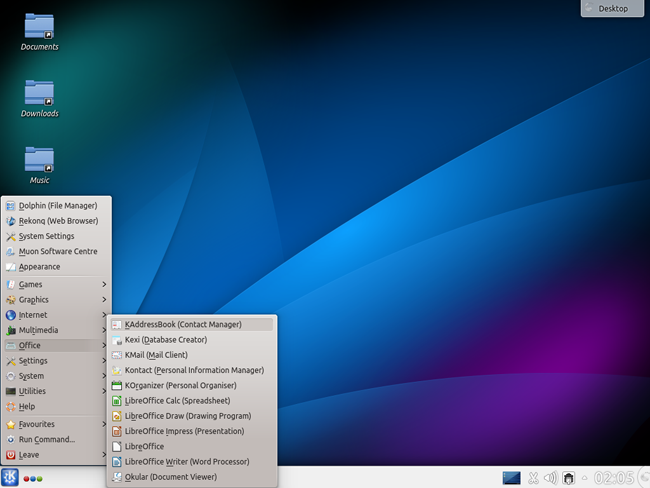
Task: Select Run Command... entry
Action: coord(56,439)
